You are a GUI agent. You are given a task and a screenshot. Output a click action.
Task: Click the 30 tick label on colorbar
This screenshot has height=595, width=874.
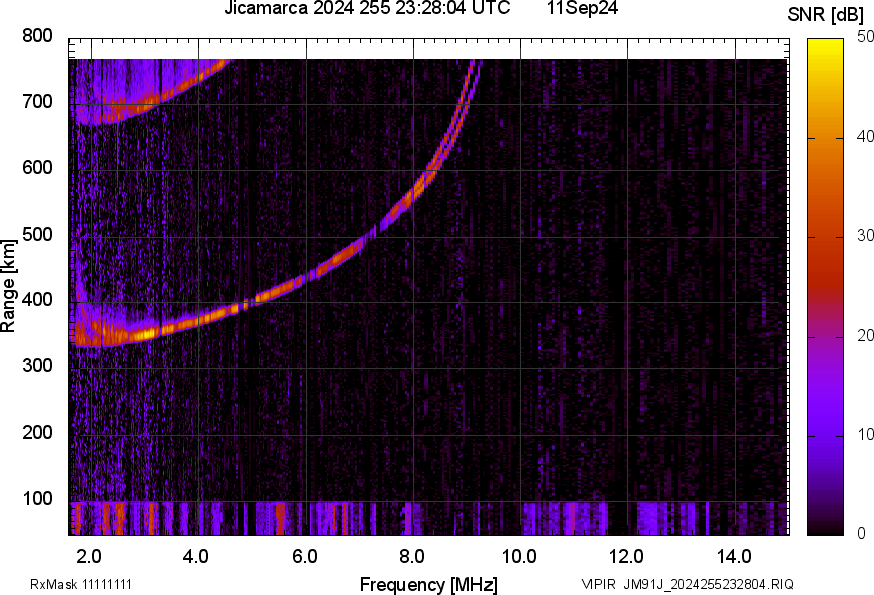tap(864, 237)
